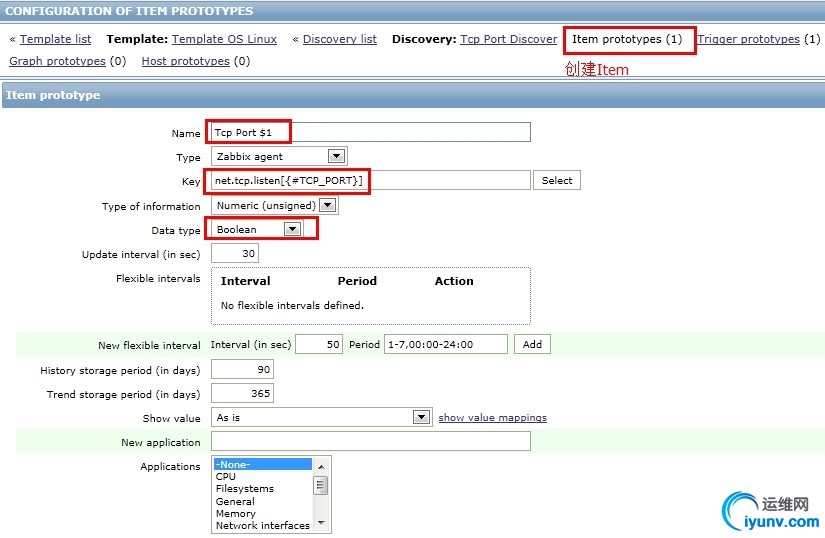Click the Action column header
The width and height of the screenshot is (825, 538).
pyautogui.click(x=454, y=281)
